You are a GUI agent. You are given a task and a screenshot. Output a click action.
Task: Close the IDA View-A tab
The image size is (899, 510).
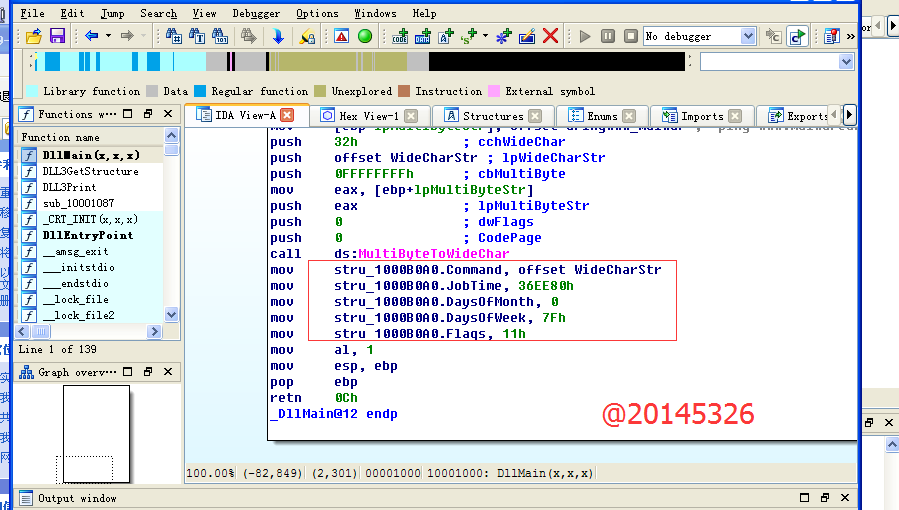click(x=287, y=115)
